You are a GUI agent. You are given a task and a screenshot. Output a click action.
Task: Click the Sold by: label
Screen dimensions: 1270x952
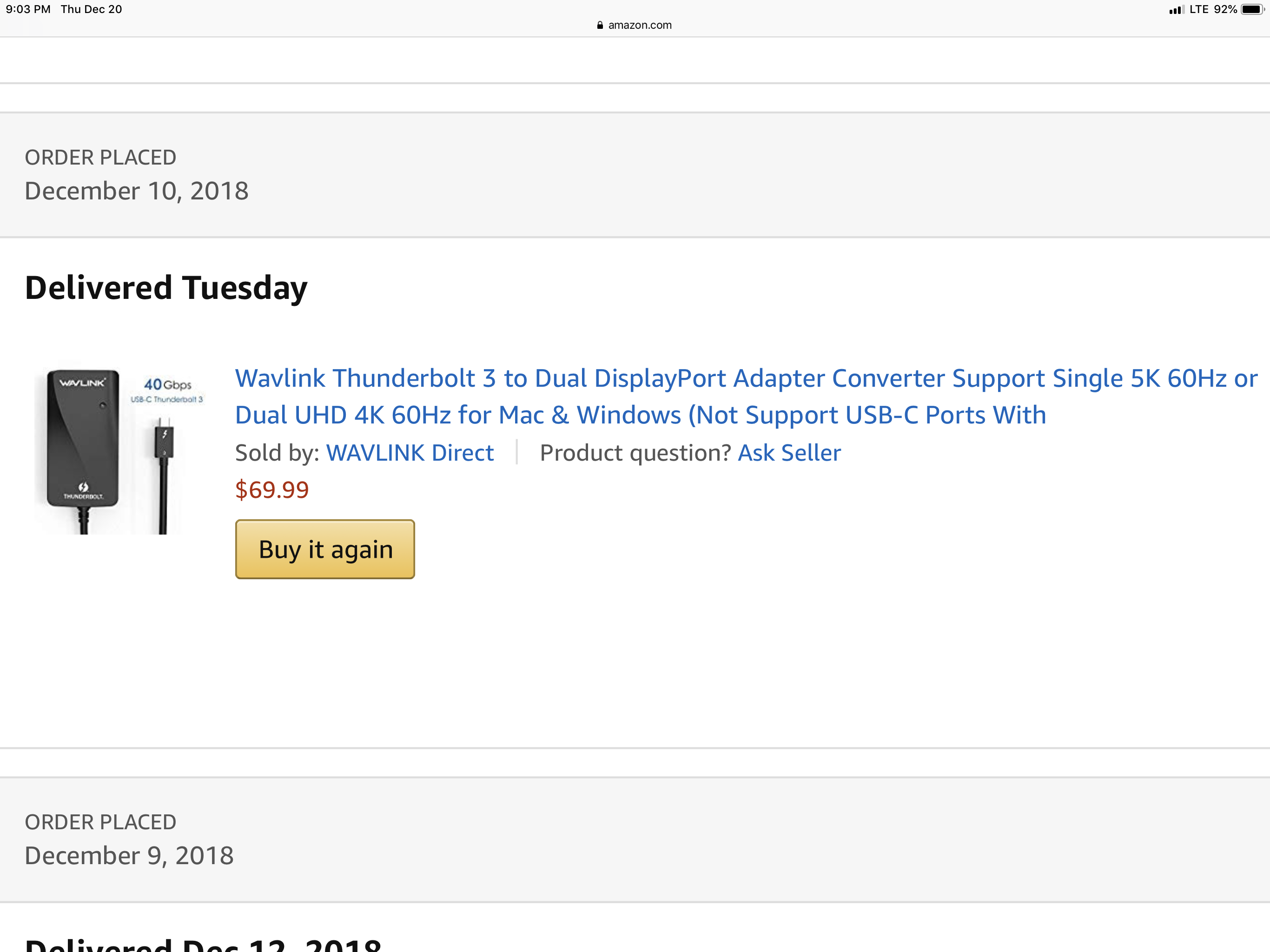[278, 453]
